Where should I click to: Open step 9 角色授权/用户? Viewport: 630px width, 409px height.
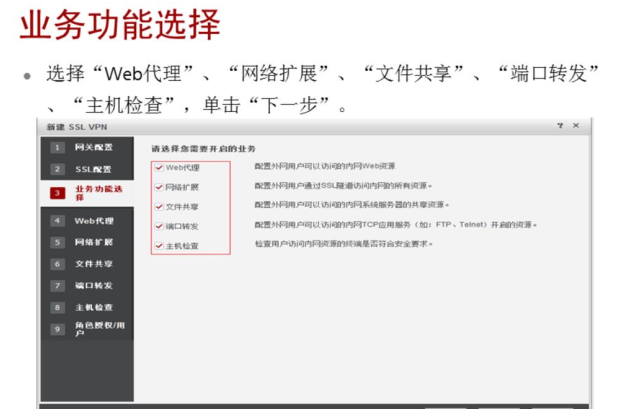(x=87, y=329)
